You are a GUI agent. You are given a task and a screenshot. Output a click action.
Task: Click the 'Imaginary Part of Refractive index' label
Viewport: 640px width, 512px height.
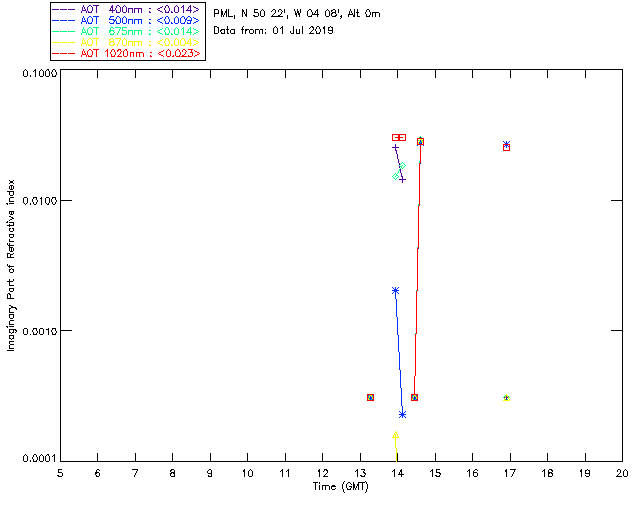[x=11, y=265]
